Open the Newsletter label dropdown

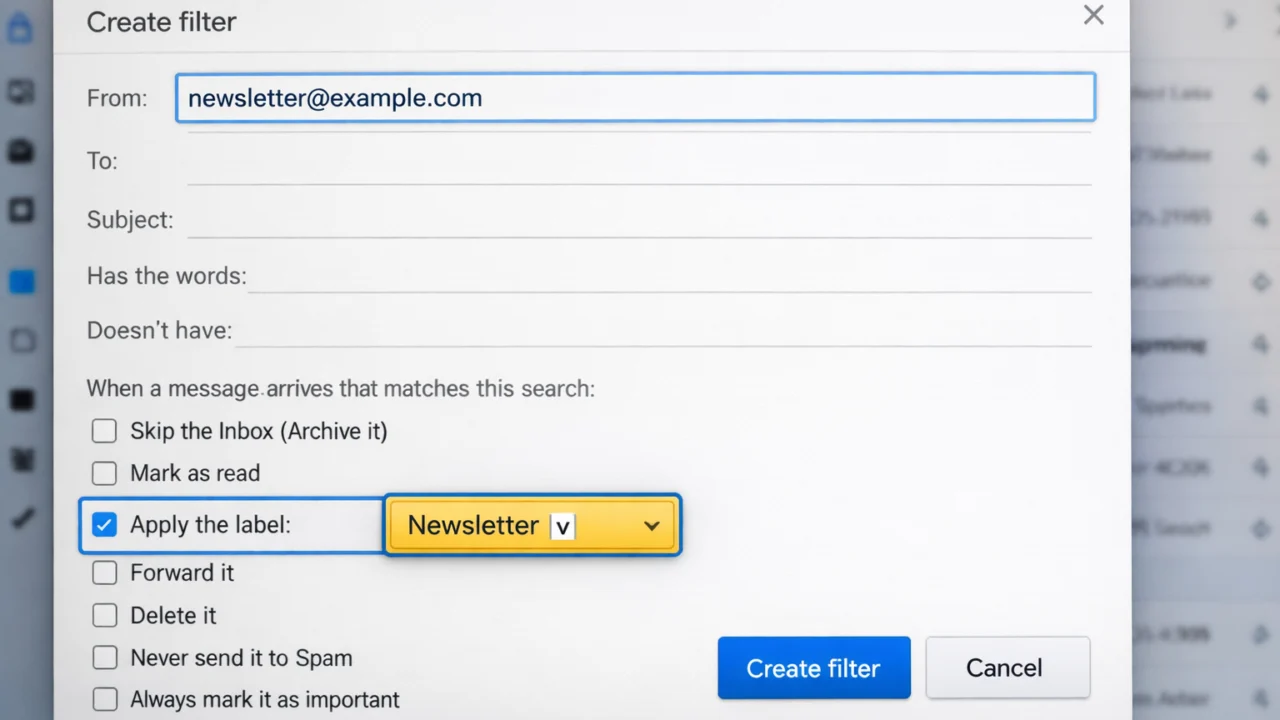pos(533,525)
